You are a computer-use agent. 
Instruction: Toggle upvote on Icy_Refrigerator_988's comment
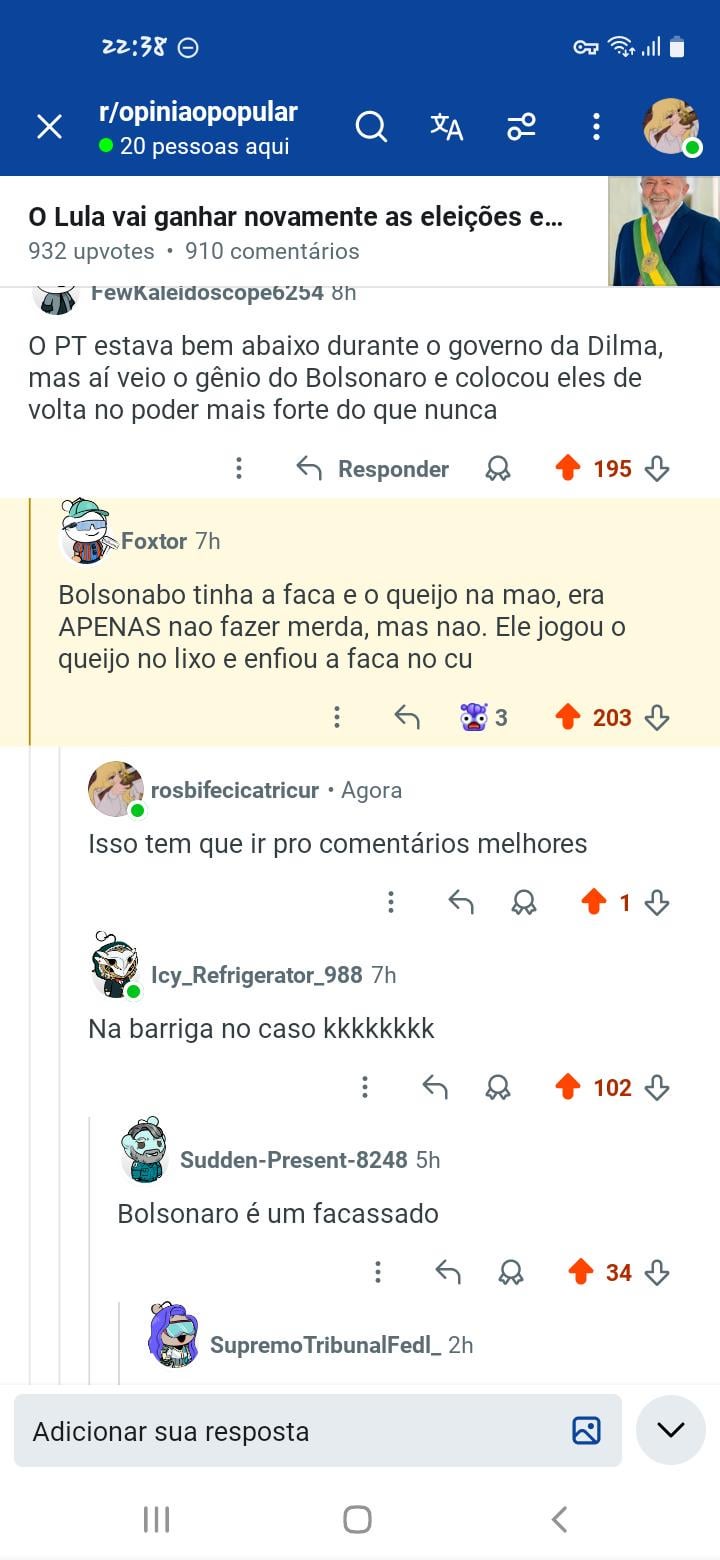click(x=568, y=1087)
